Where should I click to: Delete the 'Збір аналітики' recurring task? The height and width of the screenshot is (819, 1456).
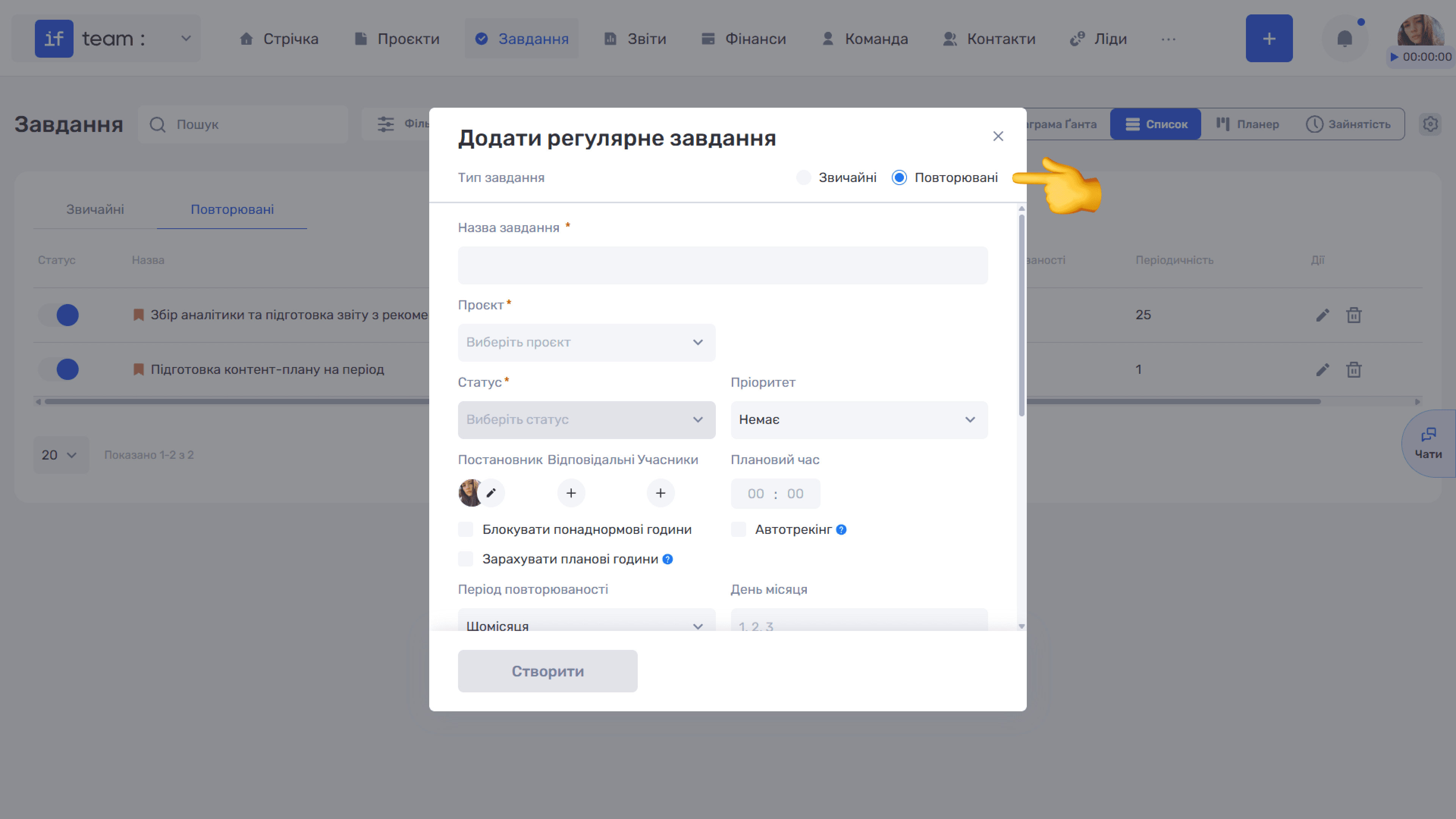[1354, 315]
